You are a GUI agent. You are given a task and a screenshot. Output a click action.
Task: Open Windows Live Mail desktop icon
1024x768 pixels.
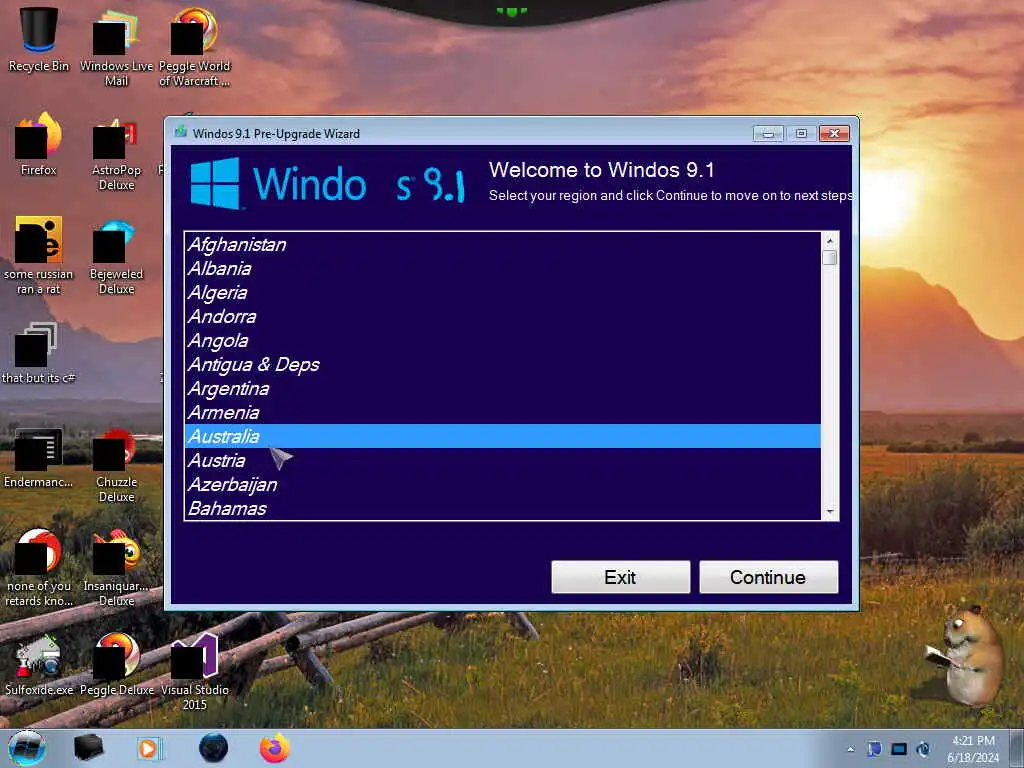(116, 46)
